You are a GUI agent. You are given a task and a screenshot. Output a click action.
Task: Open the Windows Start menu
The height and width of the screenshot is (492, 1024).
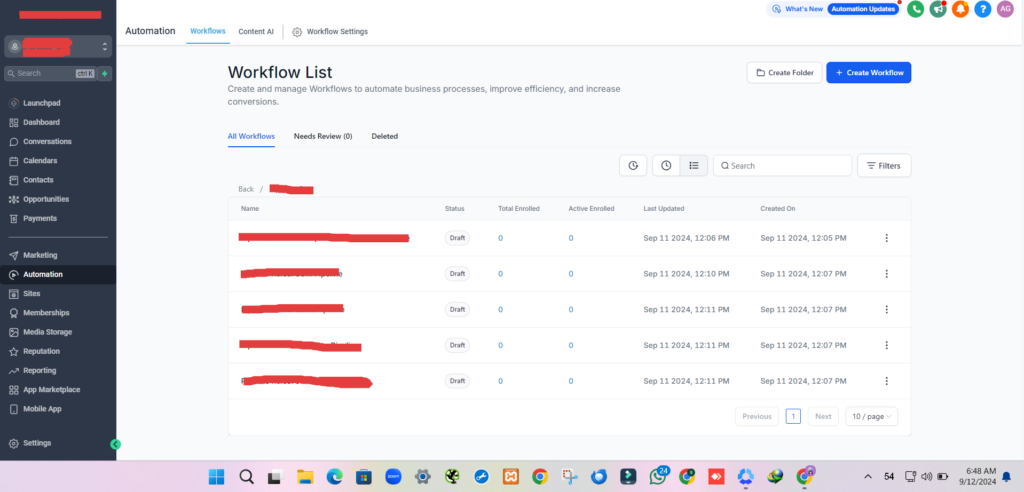click(216, 476)
